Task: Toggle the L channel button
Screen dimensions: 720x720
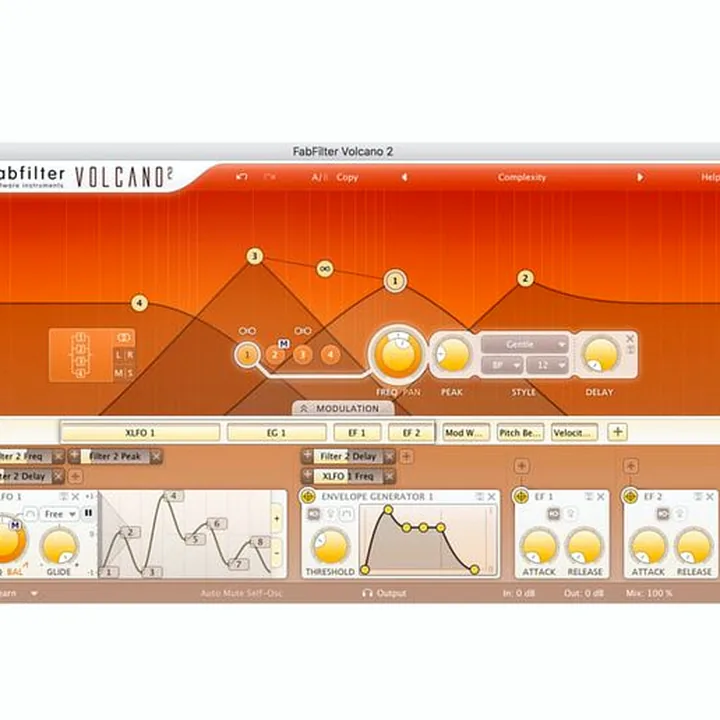Action: pyautogui.click(x=119, y=355)
